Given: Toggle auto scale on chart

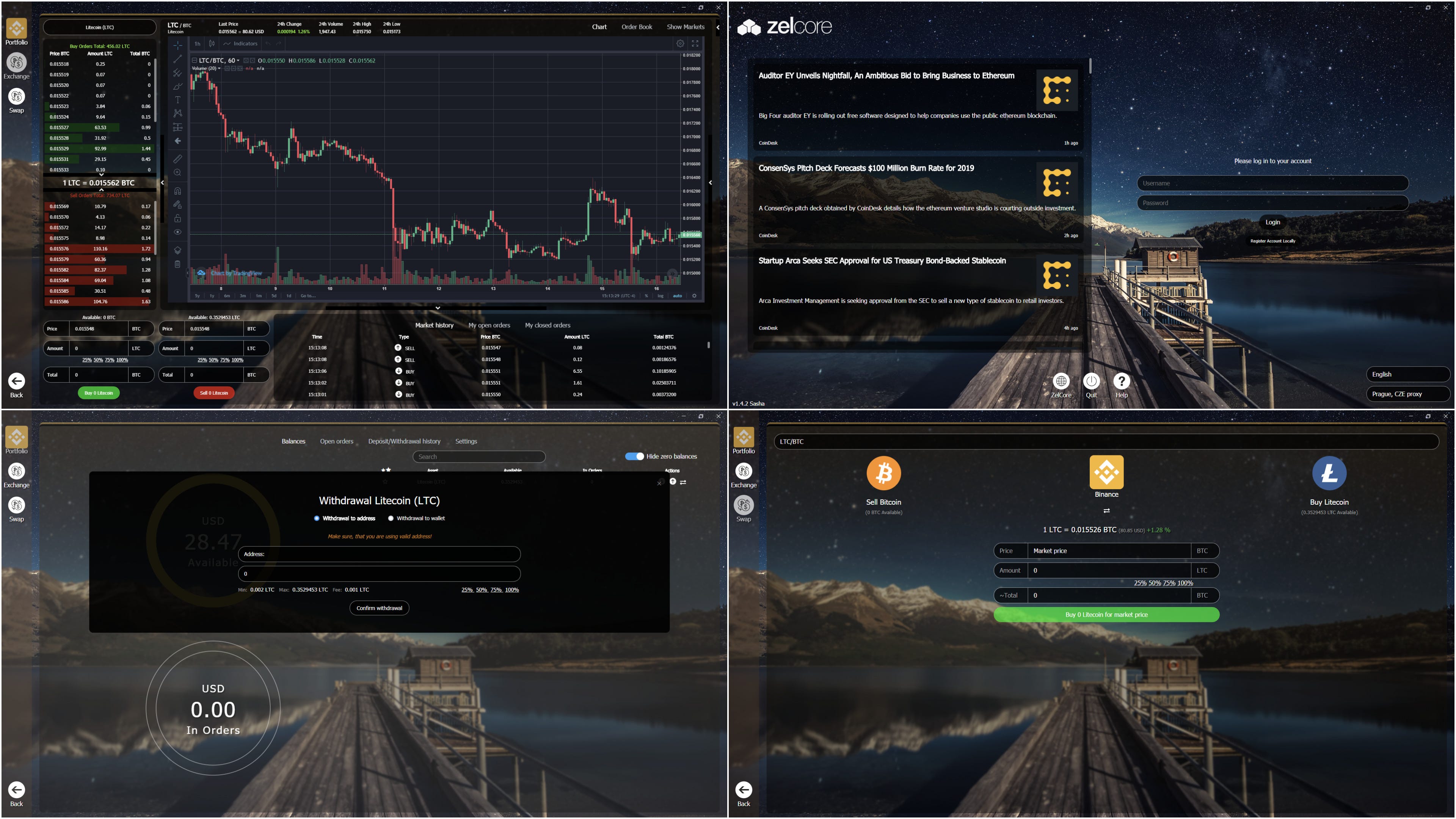Looking at the screenshot, I should click(677, 296).
